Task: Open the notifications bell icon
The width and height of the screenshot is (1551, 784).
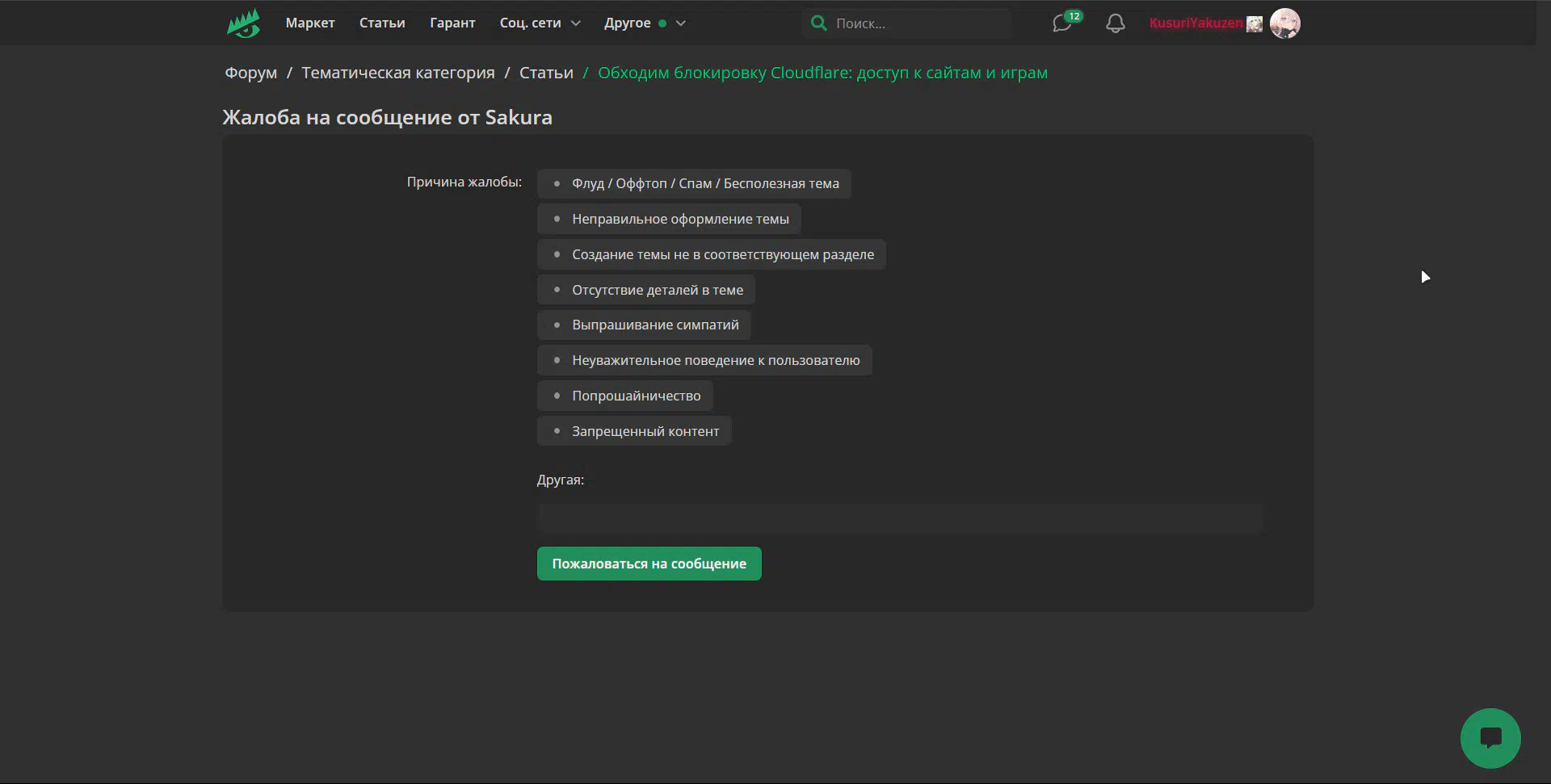Action: [1115, 23]
